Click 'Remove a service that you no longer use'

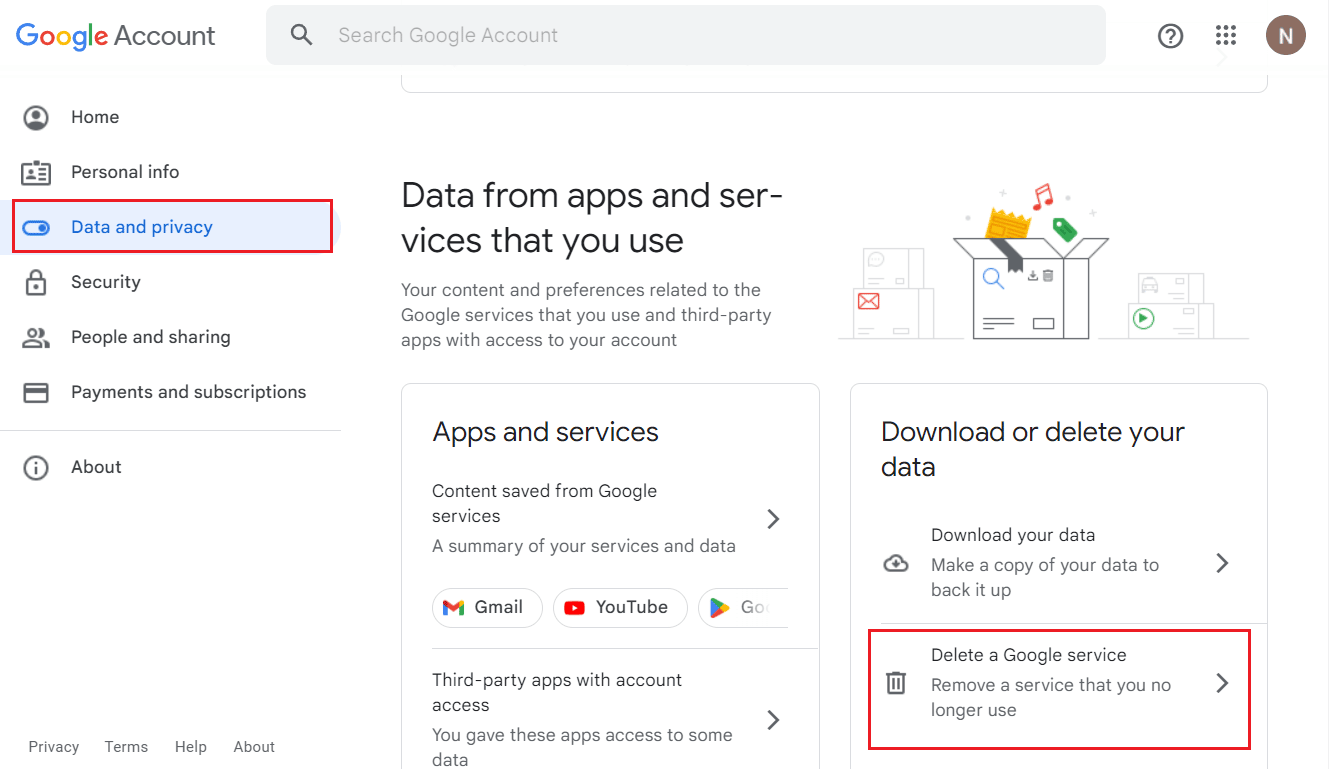1051,697
